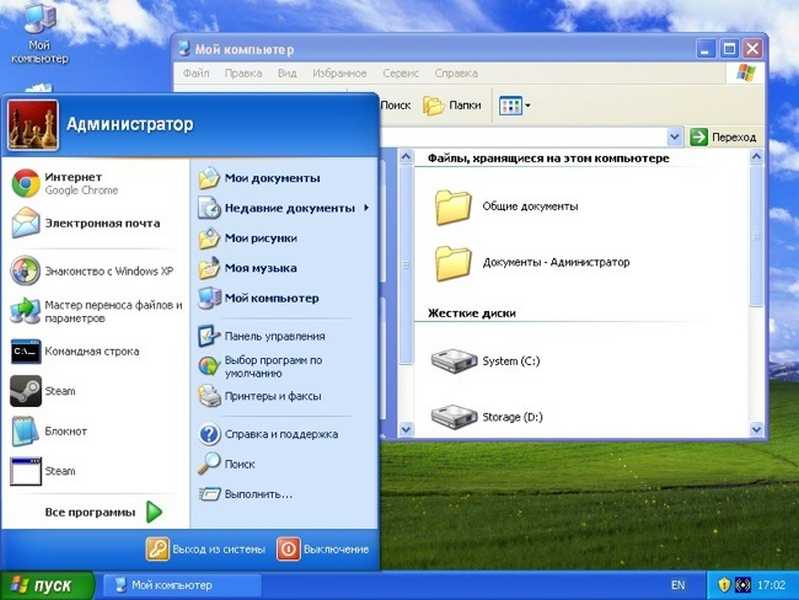Image resolution: width=799 pixels, height=600 pixels.
Task: Open Поиск in Start menu
Action: (227, 464)
